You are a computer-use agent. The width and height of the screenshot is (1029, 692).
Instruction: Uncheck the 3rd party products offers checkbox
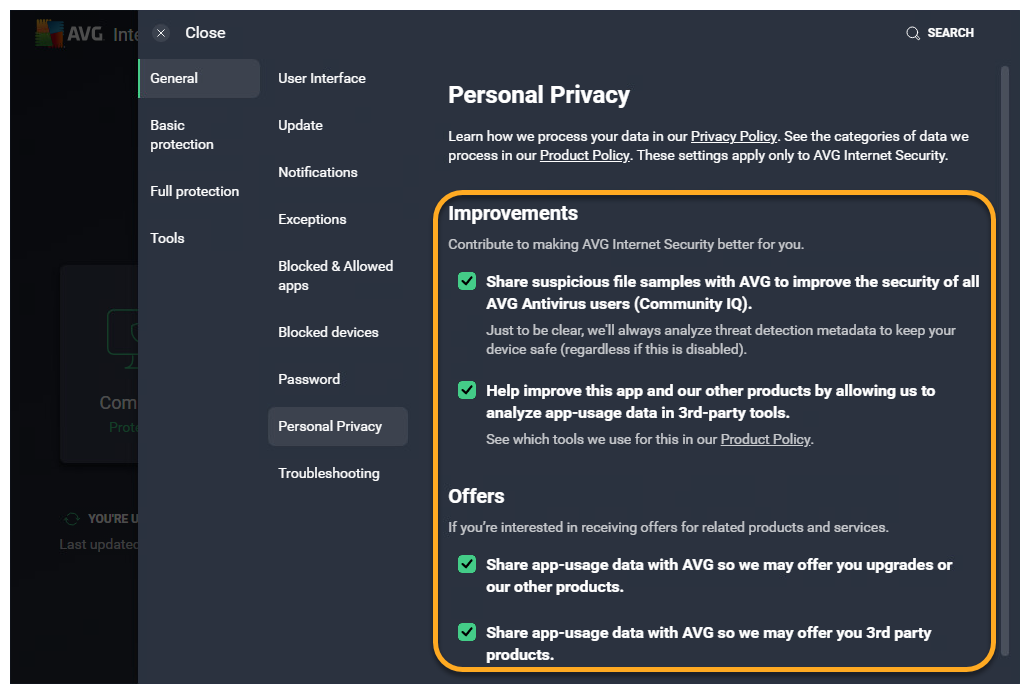(x=467, y=632)
